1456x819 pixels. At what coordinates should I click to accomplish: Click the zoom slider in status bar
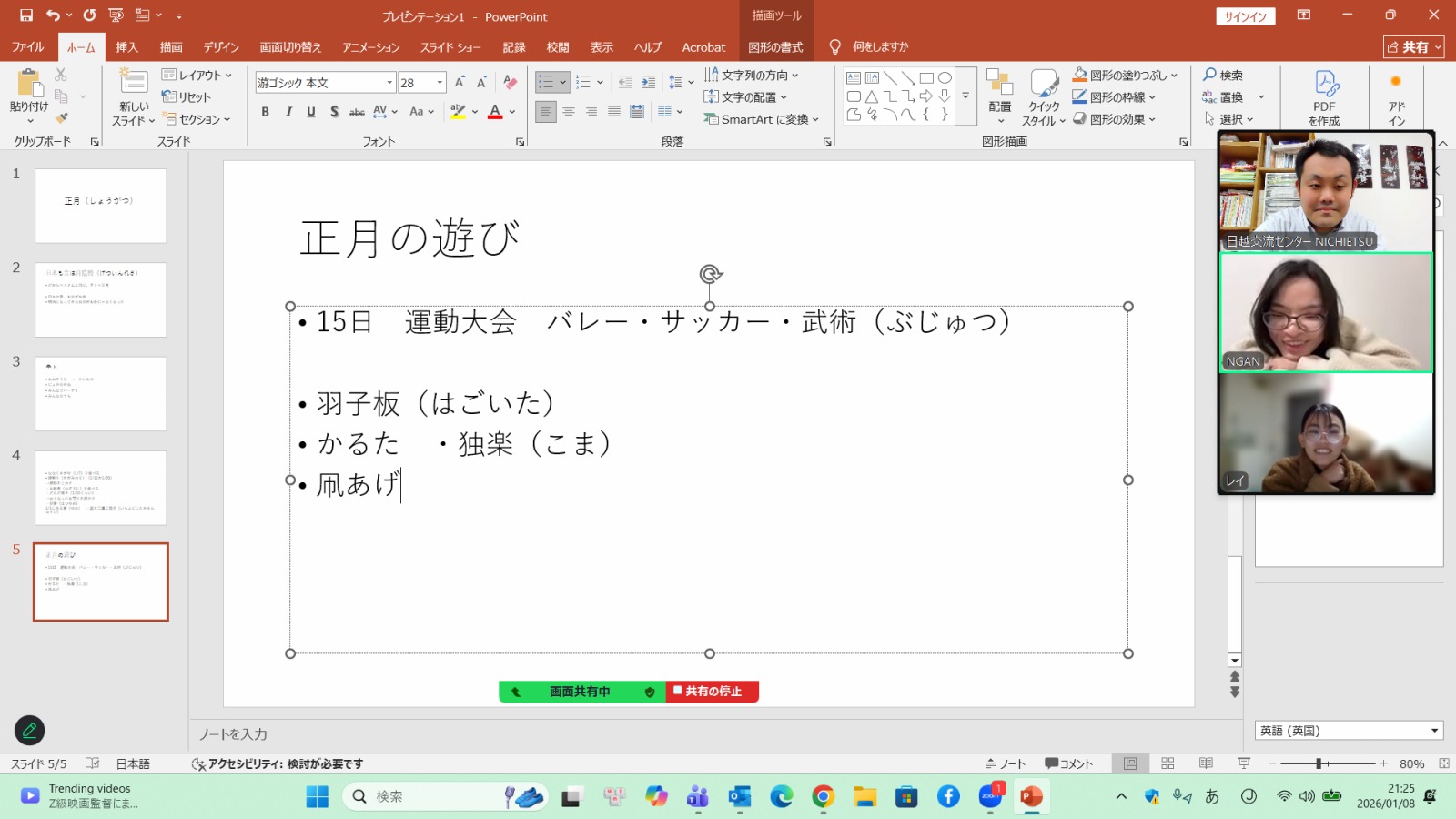(x=1319, y=763)
